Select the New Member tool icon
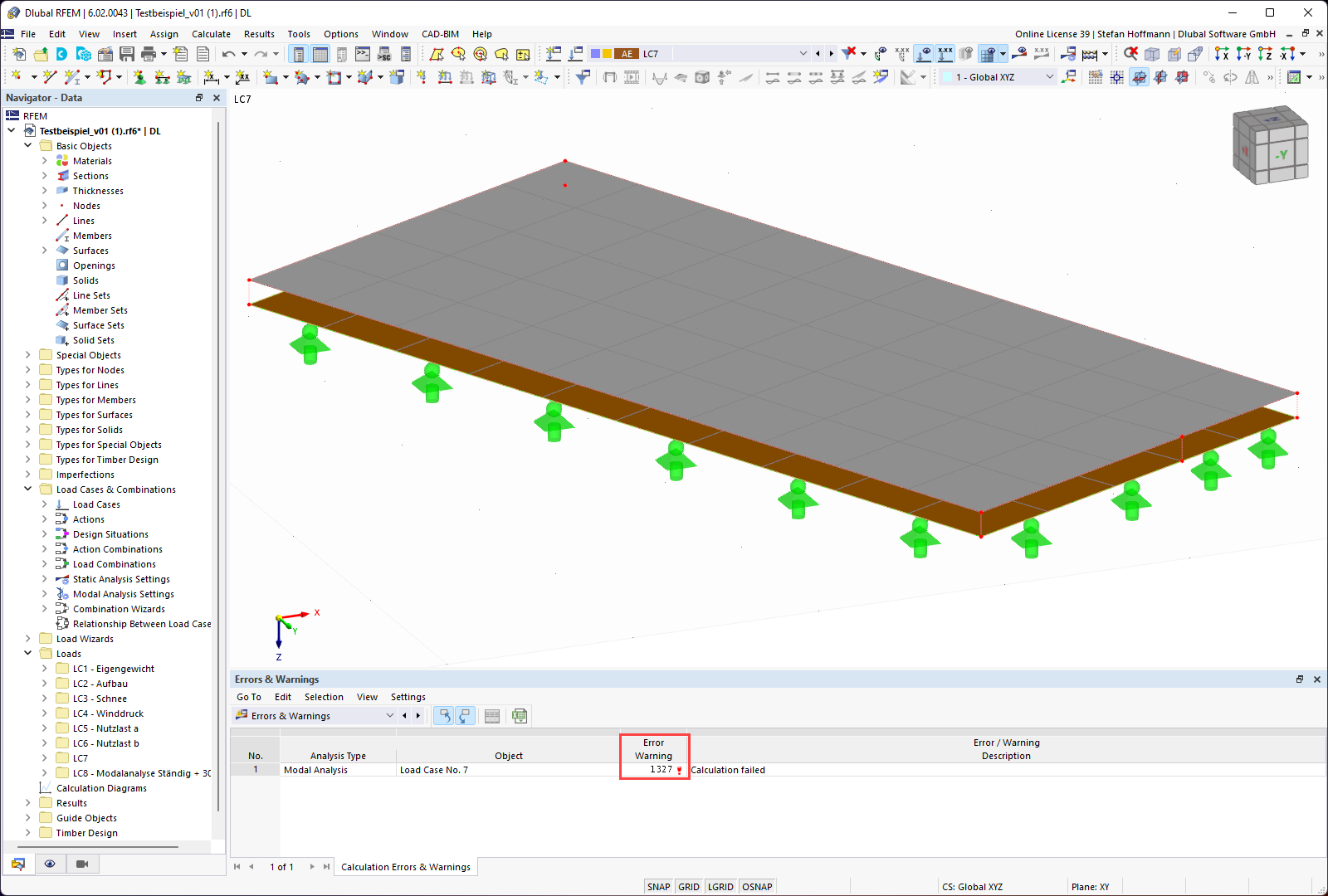The image size is (1328, 896). coord(72,77)
